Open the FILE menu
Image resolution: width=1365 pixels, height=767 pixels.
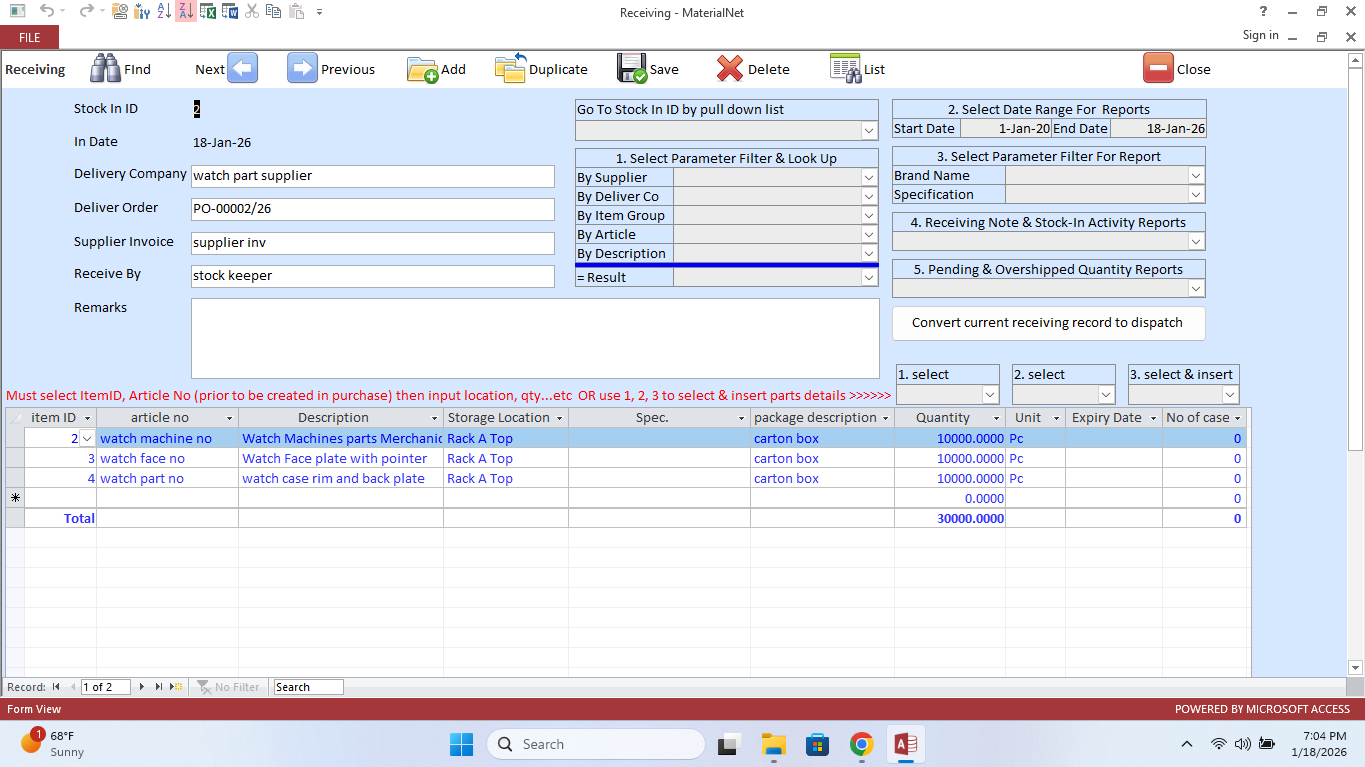[29, 36]
